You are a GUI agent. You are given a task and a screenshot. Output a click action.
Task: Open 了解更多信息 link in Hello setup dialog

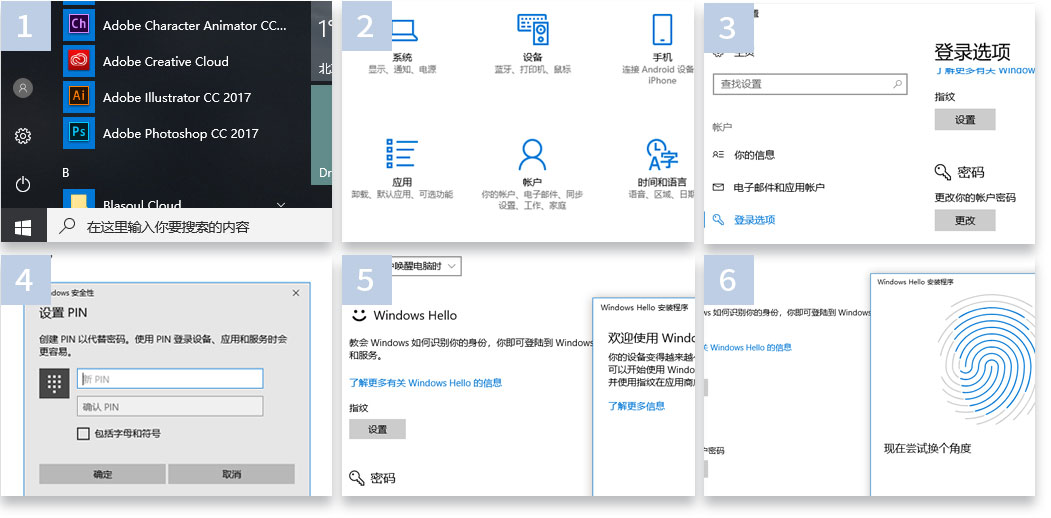click(x=636, y=405)
